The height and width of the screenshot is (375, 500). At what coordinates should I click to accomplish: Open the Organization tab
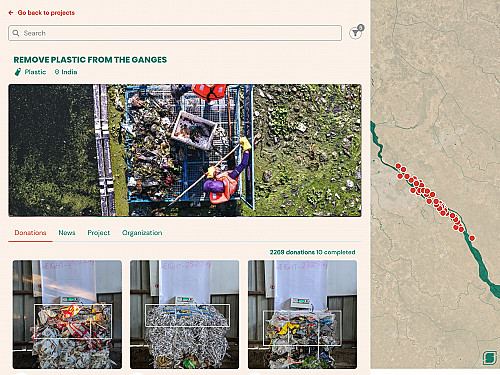pyautogui.click(x=142, y=233)
